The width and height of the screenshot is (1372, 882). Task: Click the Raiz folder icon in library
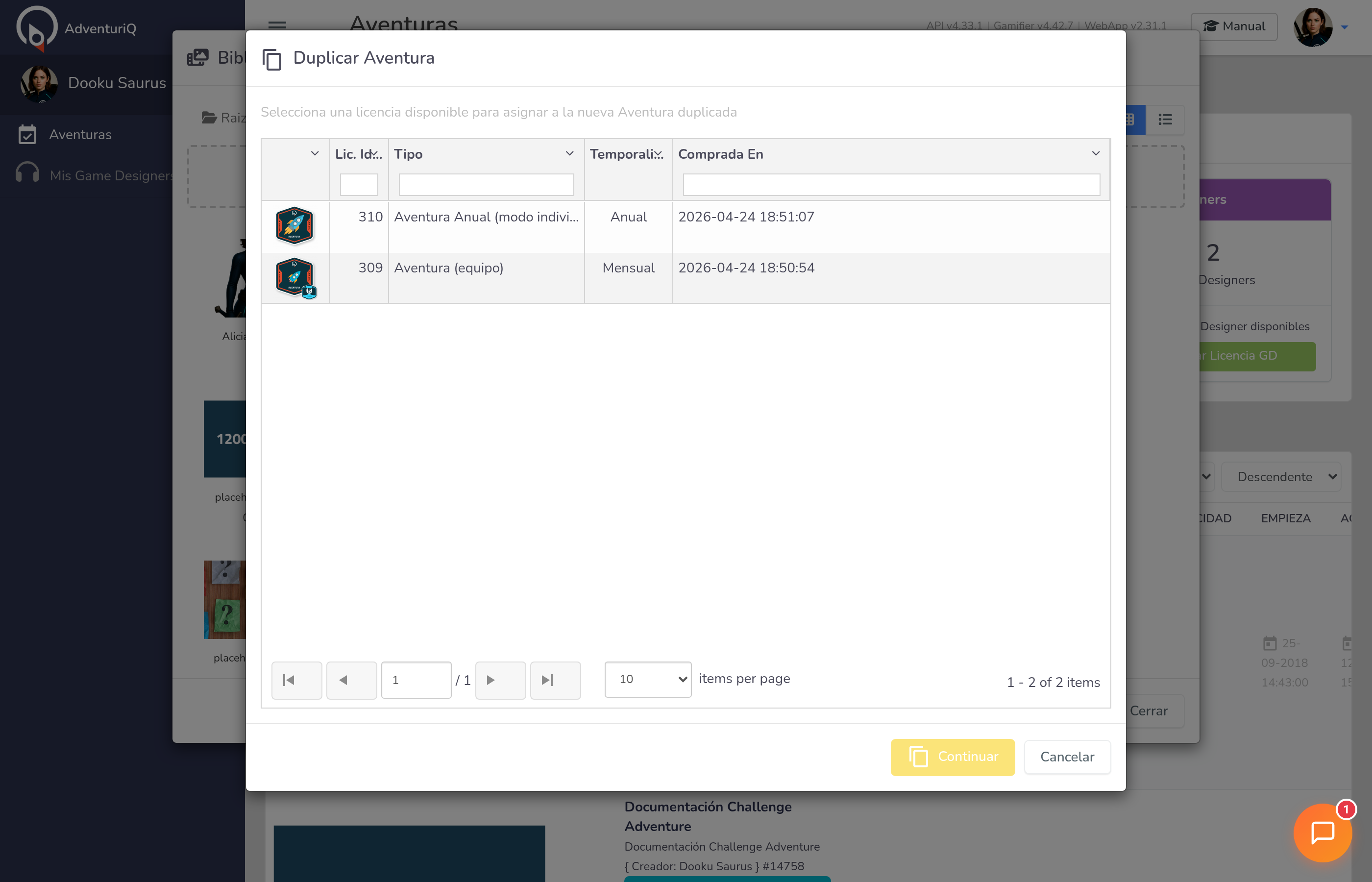209,118
